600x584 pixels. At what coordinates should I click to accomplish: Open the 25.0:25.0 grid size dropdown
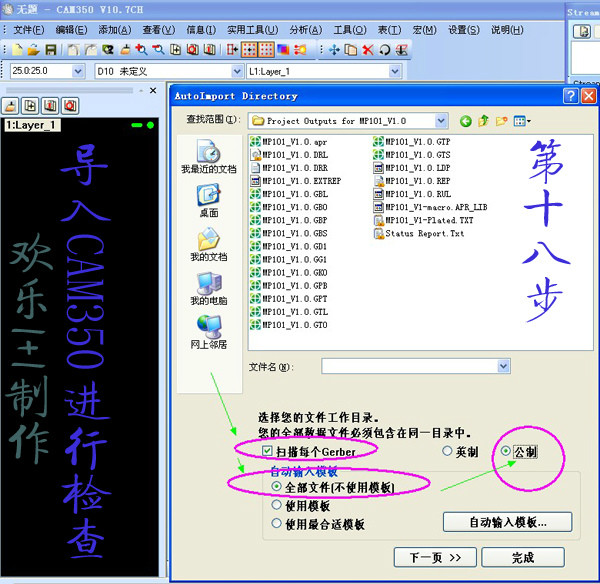pos(78,71)
